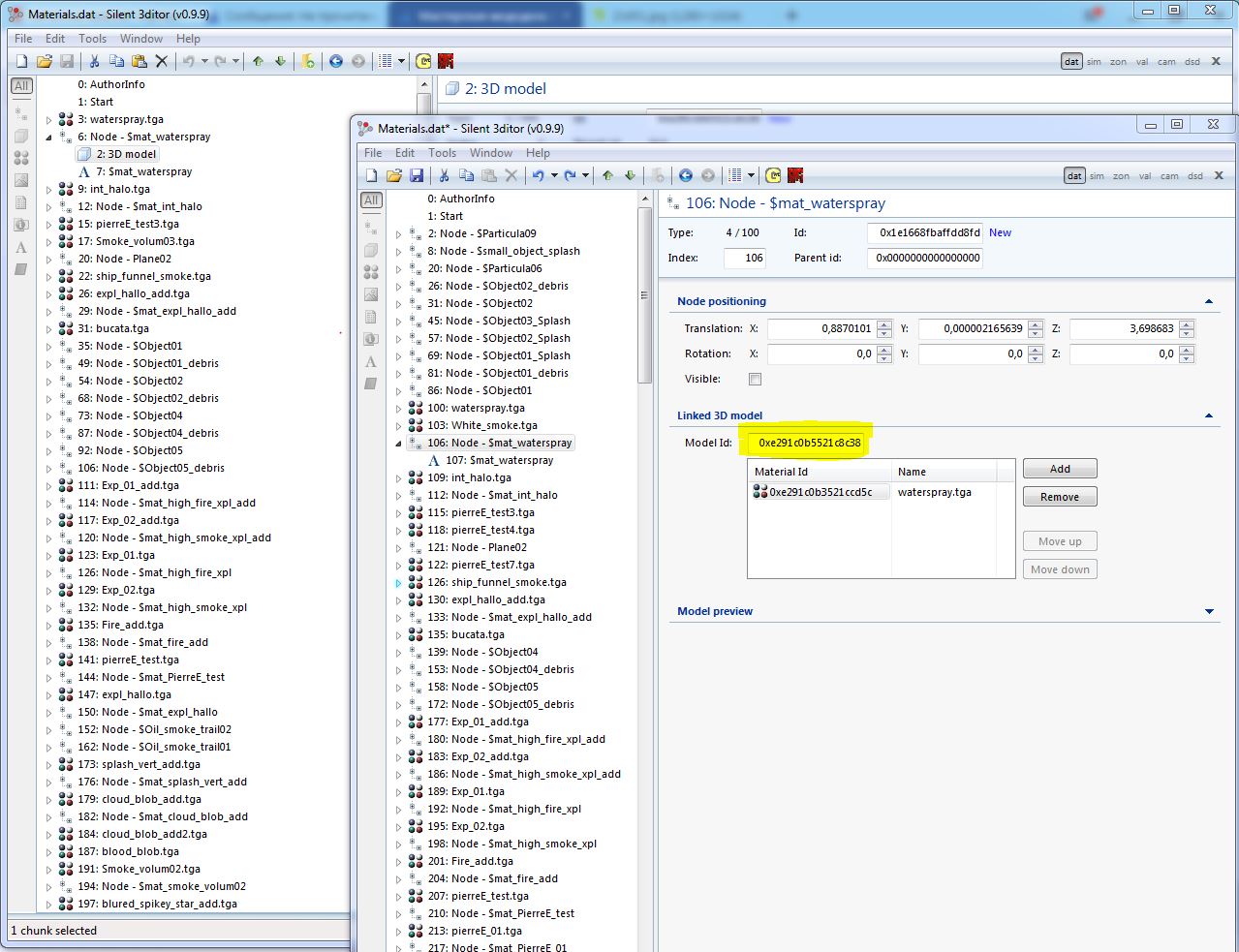
Task: Open File menu in front window
Action: [373, 153]
